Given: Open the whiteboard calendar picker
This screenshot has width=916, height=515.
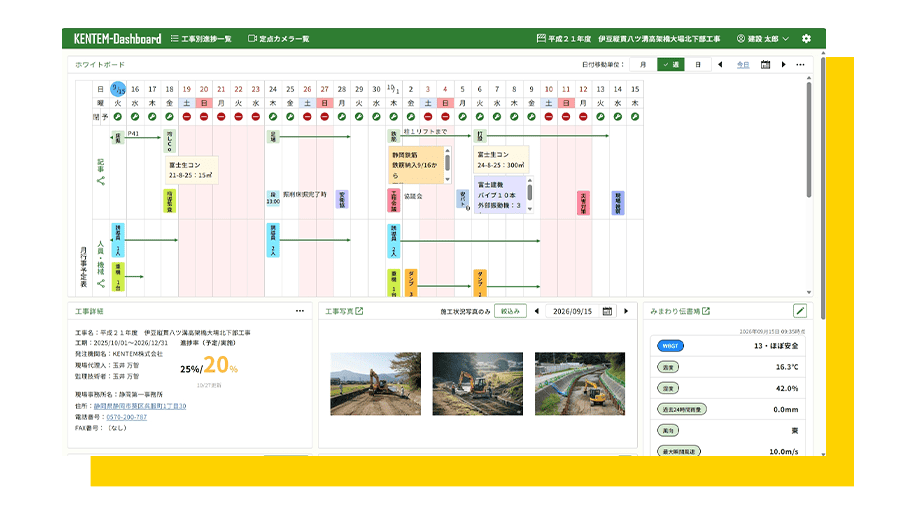Looking at the screenshot, I should [x=765, y=65].
